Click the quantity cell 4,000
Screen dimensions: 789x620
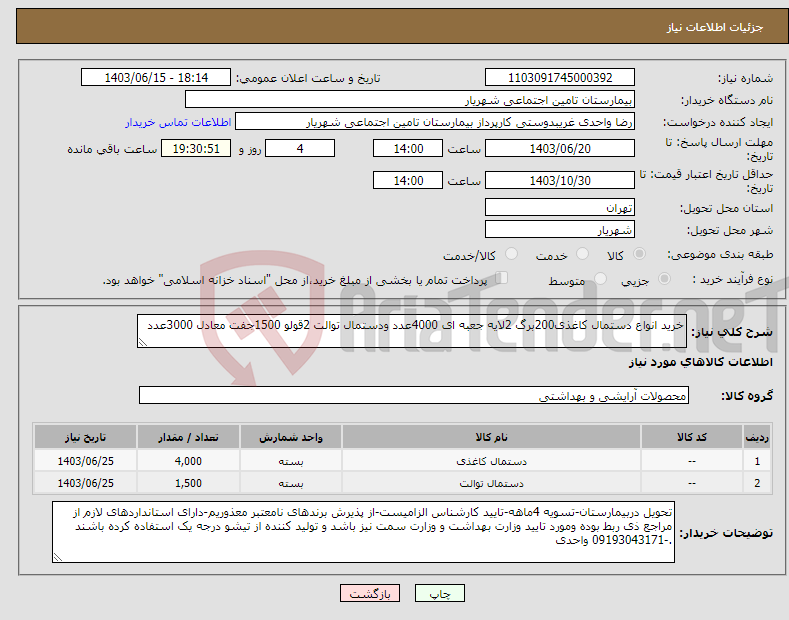(x=188, y=461)
